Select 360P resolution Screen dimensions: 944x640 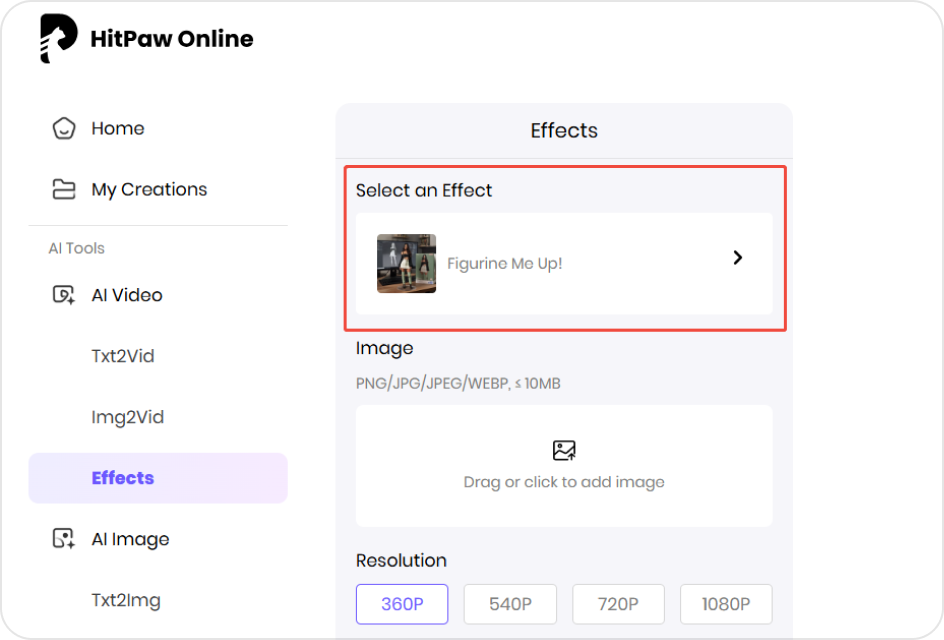coord(402,604)
